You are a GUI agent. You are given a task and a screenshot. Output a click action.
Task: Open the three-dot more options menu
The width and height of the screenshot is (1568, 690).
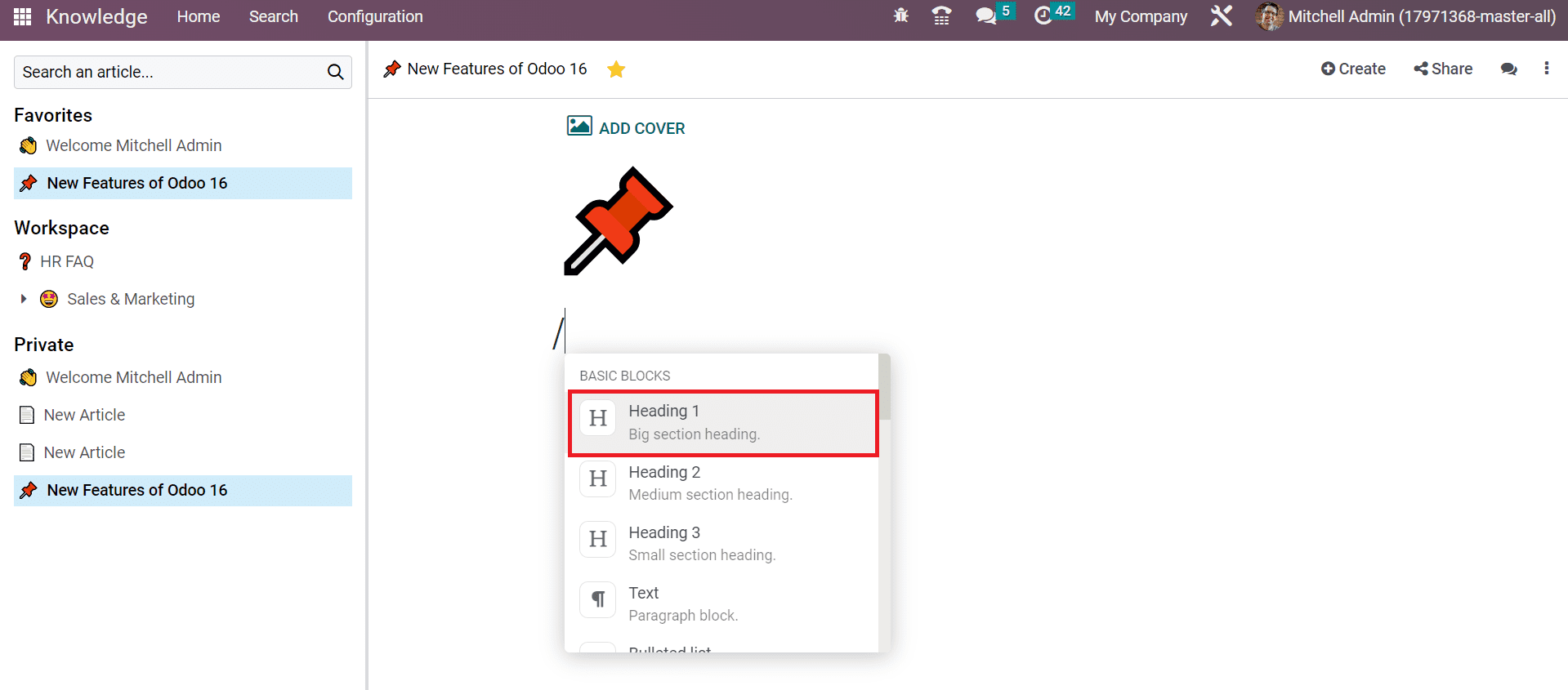coord(1546,69)
